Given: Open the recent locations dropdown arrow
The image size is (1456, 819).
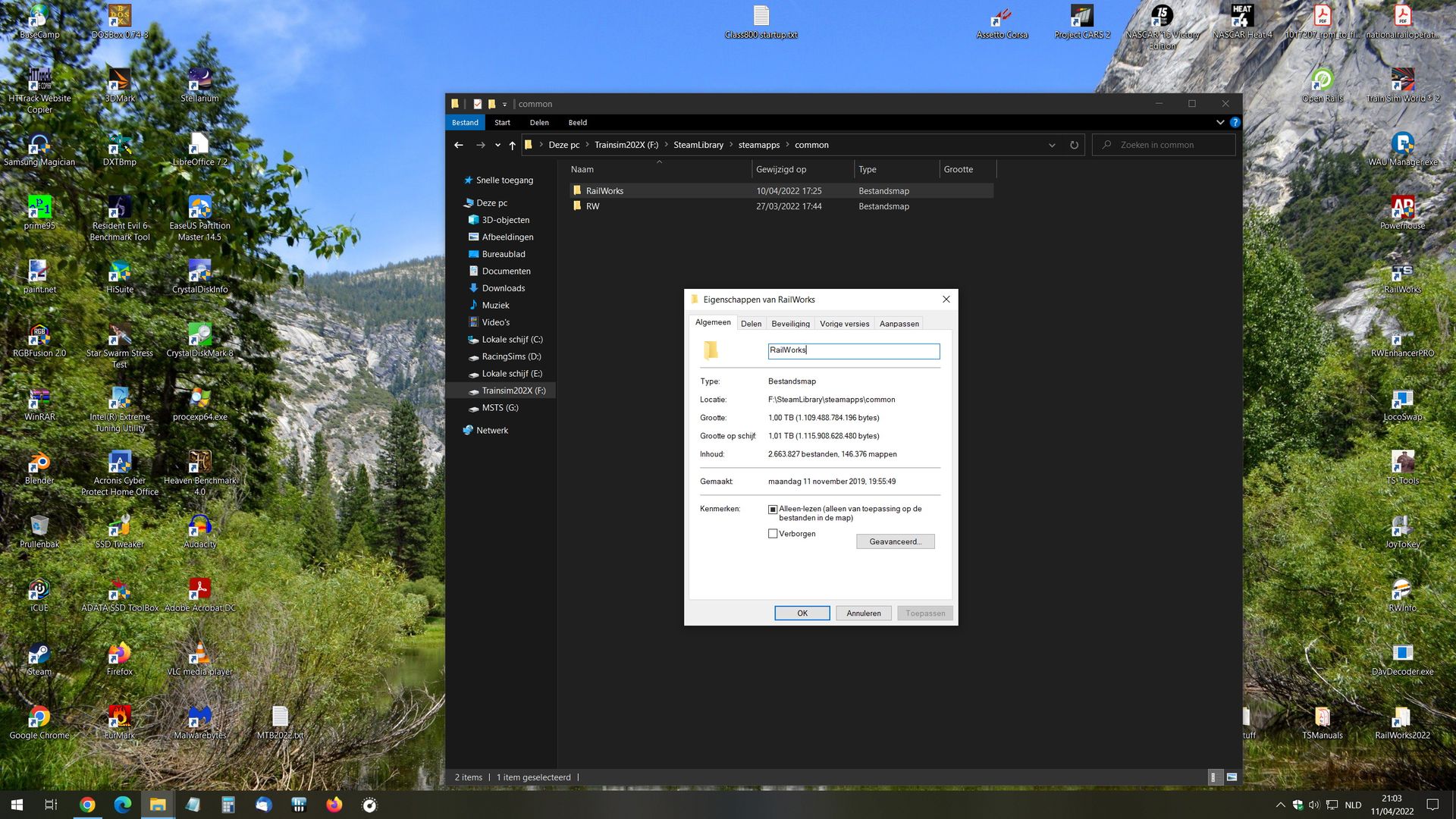Looking at the screenshot, I should (x=497, y=145).
